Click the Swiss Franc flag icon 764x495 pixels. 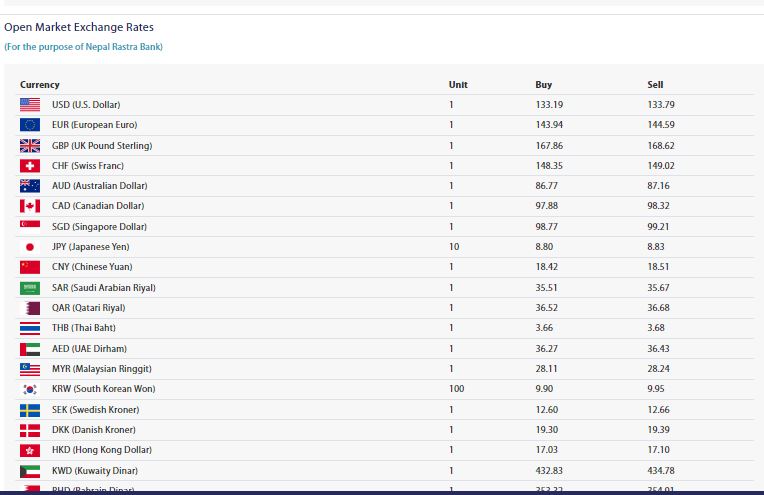tap(30, 166)
